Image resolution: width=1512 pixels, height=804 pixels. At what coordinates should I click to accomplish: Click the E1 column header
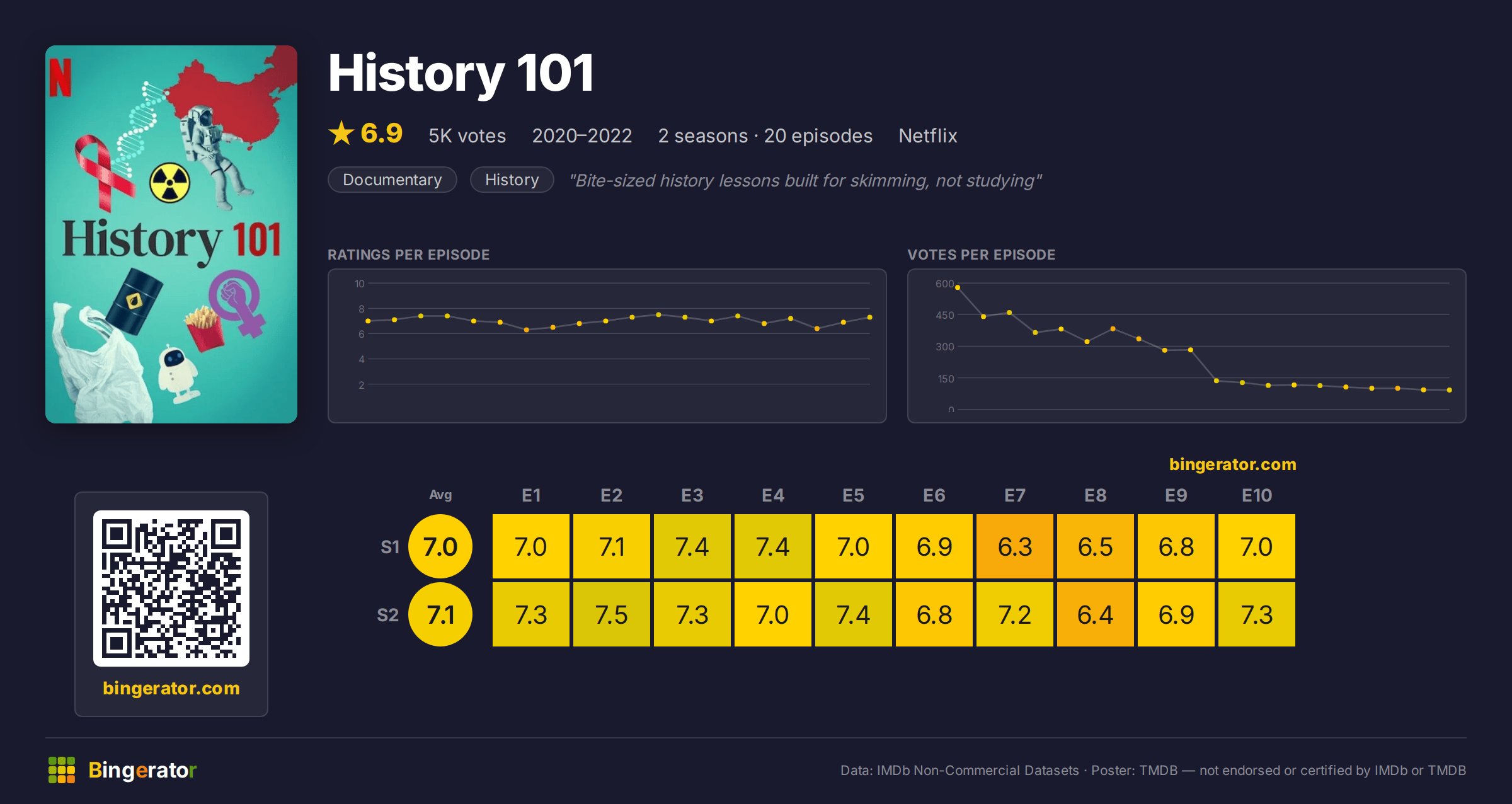point(531,495)
